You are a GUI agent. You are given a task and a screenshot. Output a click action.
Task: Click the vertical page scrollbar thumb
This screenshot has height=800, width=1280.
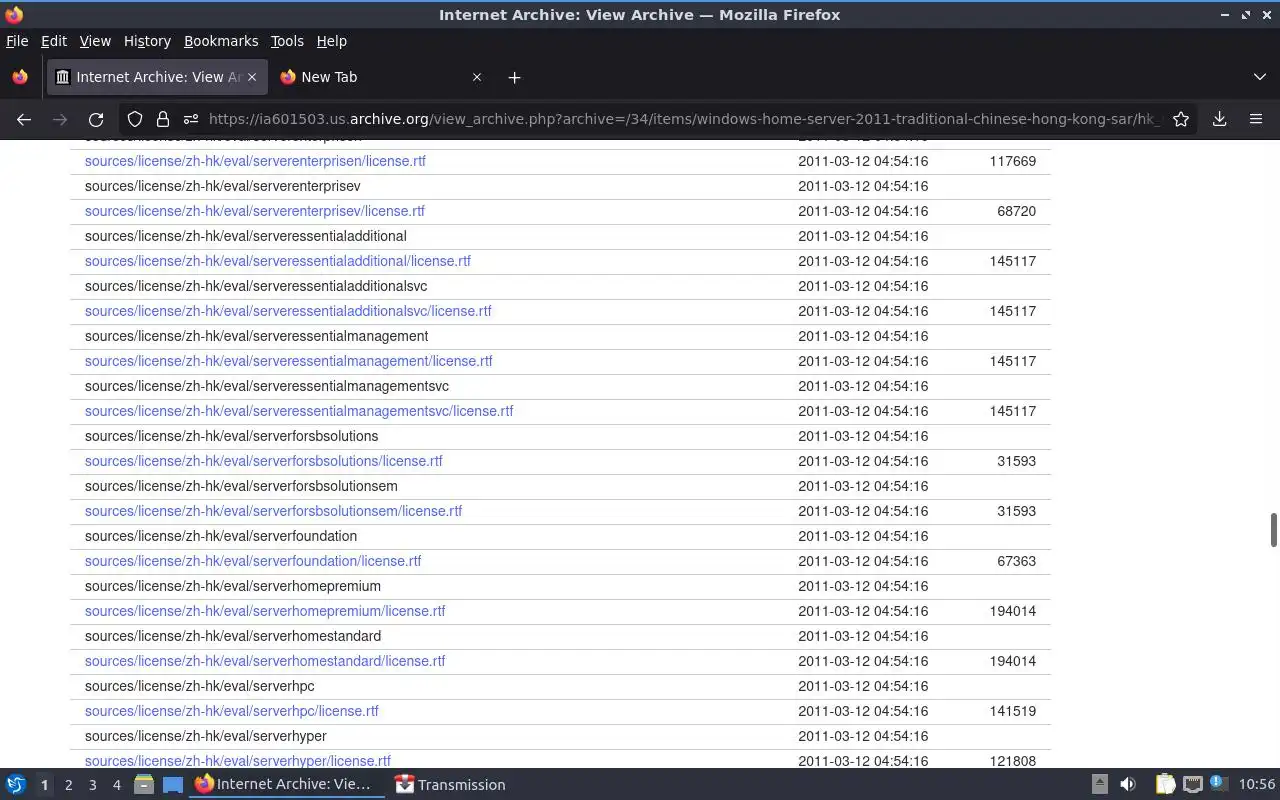[x=1274, y=530]
